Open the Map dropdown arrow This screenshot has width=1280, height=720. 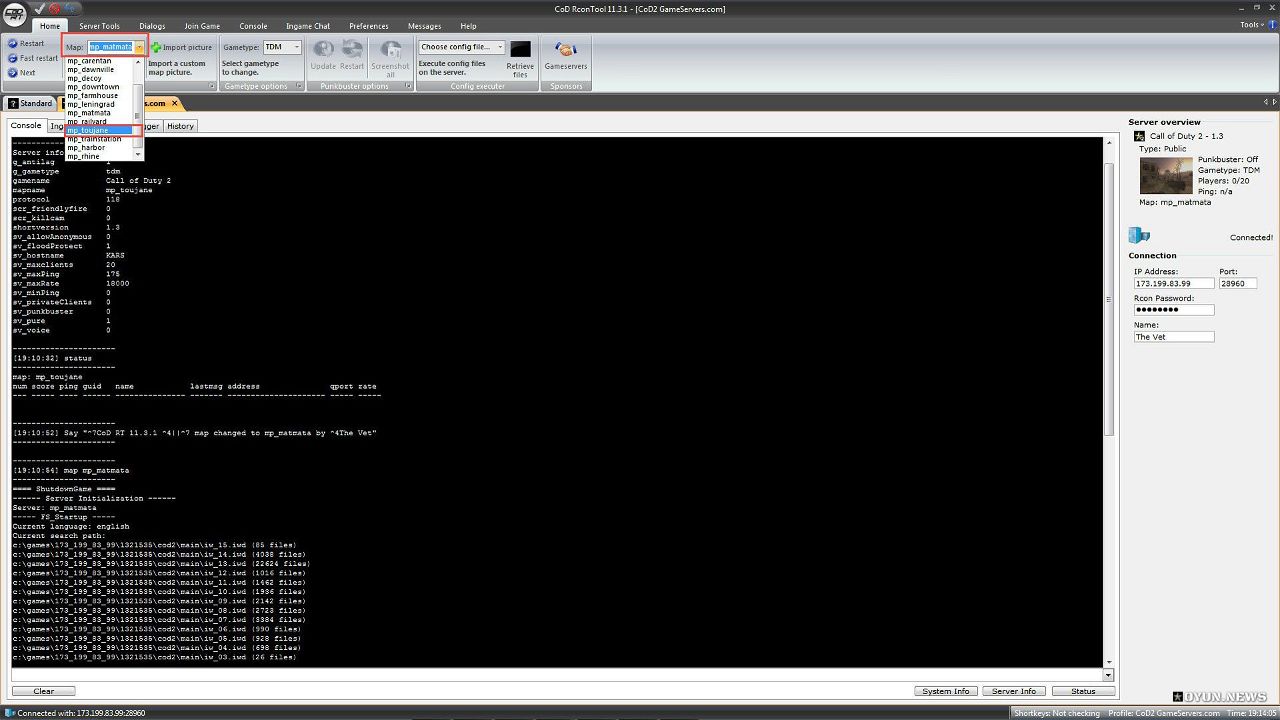coord(140,47)
